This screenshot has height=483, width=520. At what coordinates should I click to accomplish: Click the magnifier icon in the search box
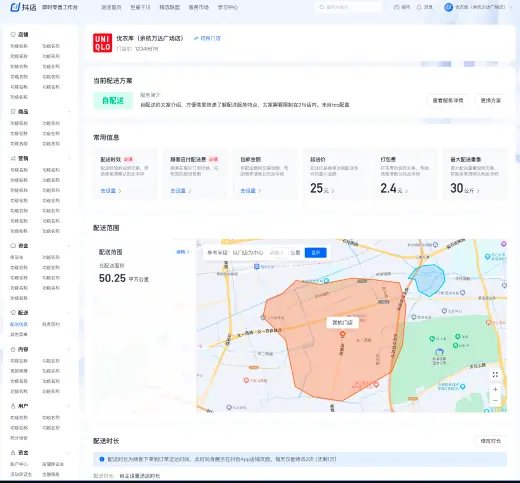tap(322, 7)
